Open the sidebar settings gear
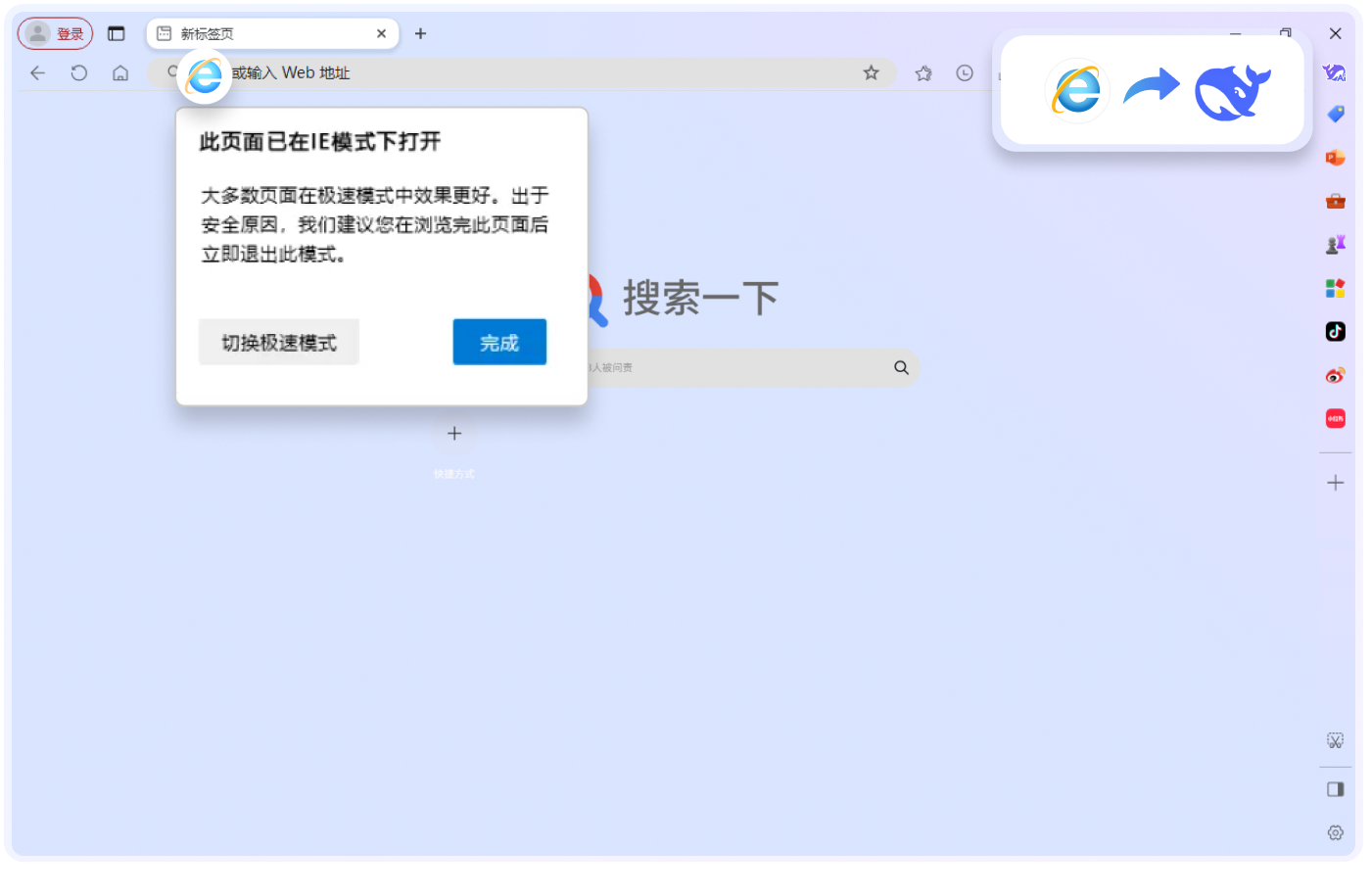Image resolution: width=1371 pixels, height=896 pixels. pos(1336,832)
